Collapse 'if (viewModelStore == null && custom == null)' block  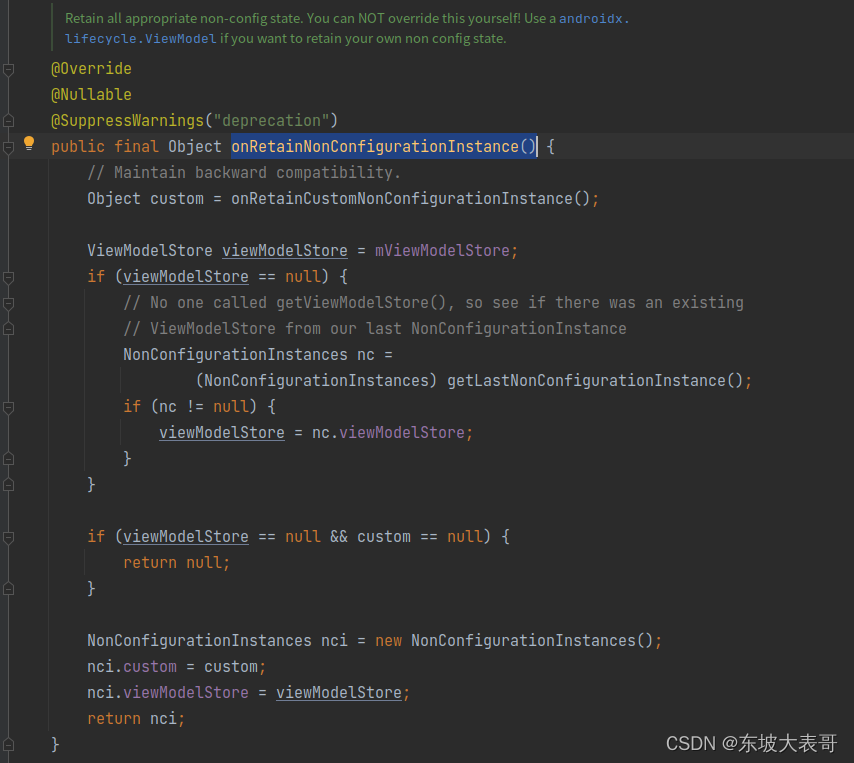point(8,537)
